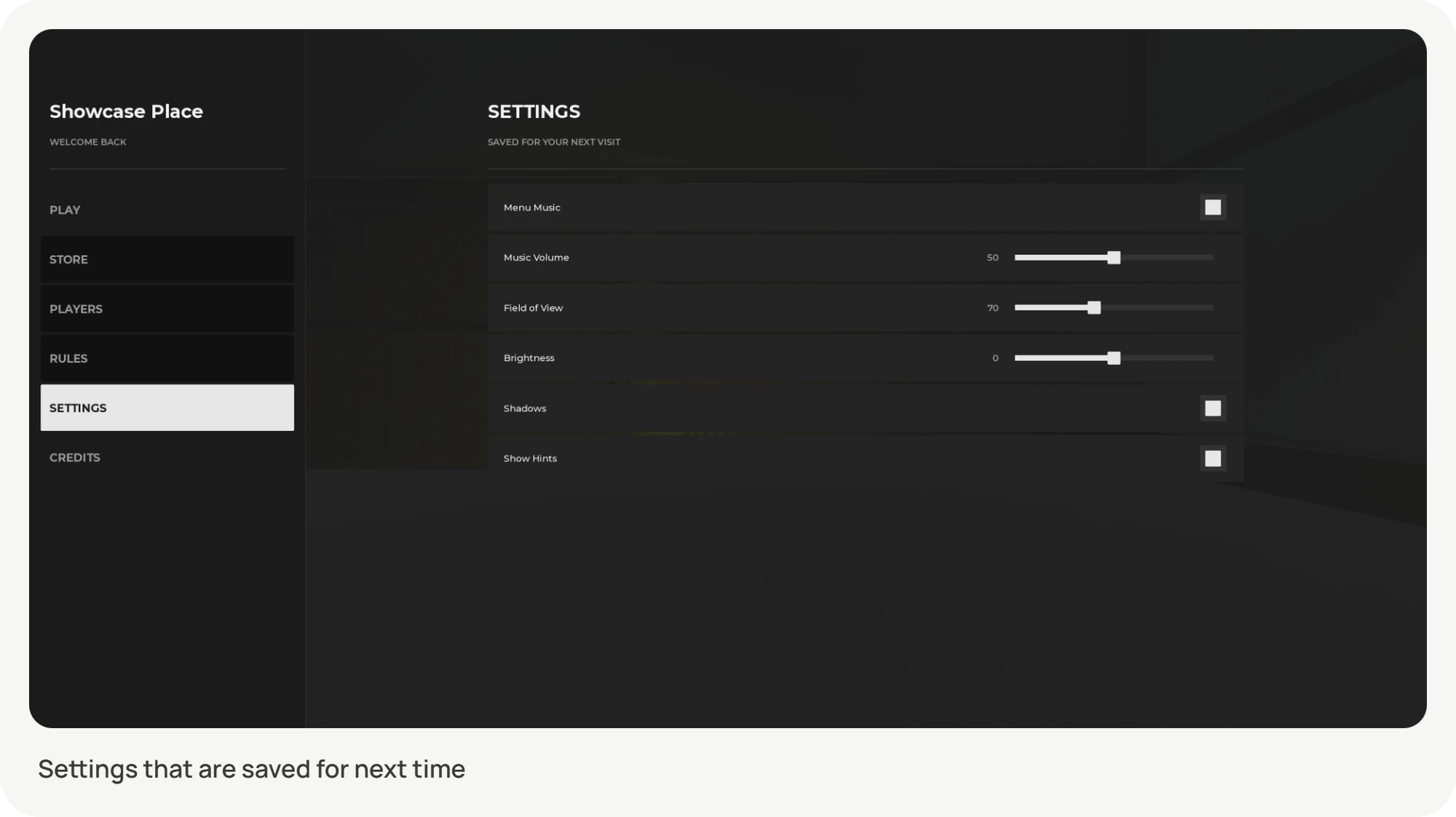The width and height of the screenshot is (1456, 817).
Task: Click the Show Hints label
Action: [x=530, y=459]
